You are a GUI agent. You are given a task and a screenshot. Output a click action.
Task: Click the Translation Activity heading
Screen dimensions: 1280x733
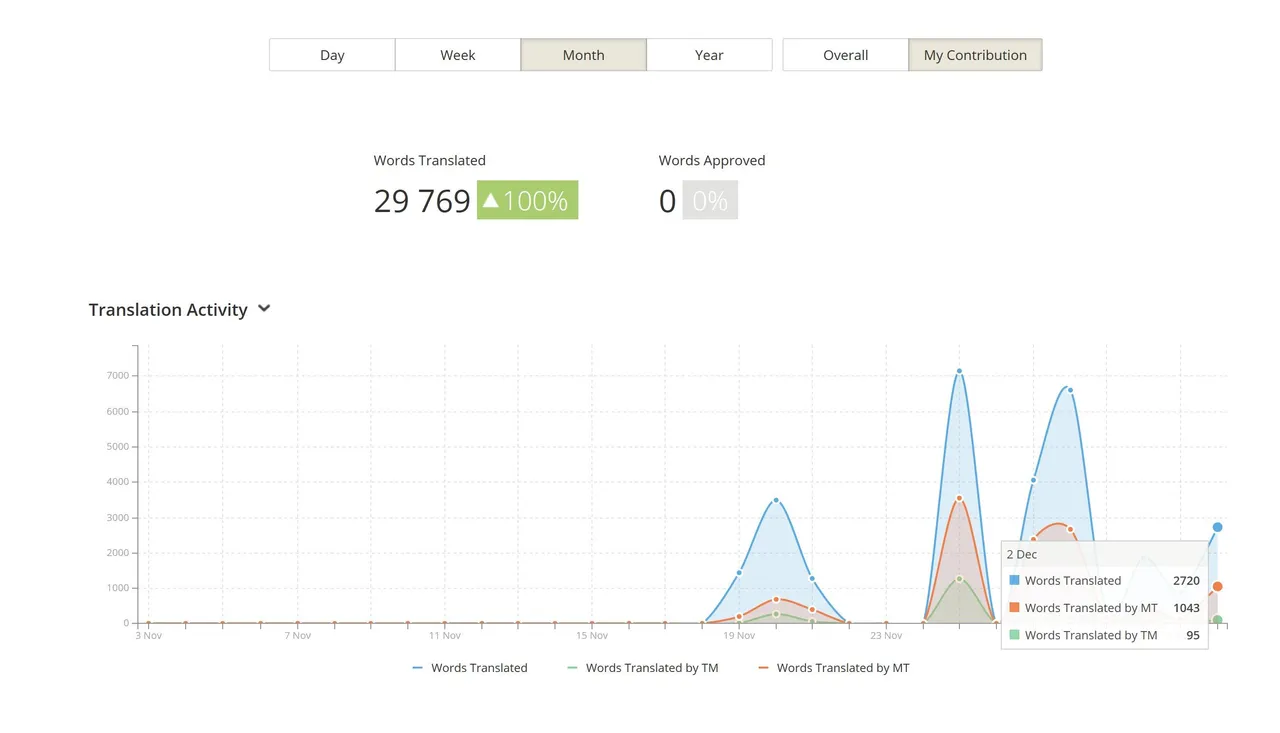click(x=168, y=310)
